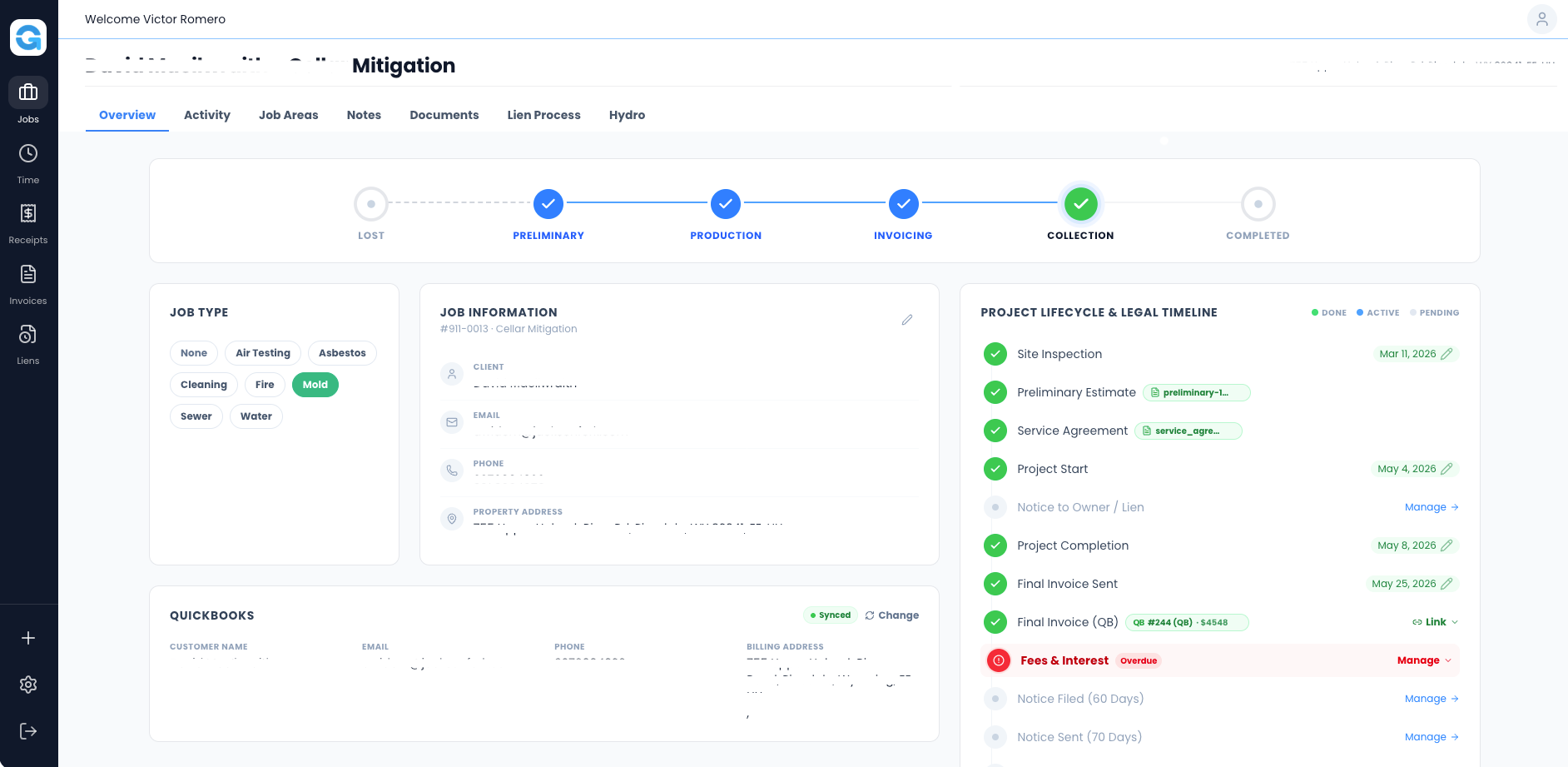This screenshot has height=767, width=1568.
Task: Click the May 25, 2026 date
Action: pyautogui.click(x=1404, y=584)
